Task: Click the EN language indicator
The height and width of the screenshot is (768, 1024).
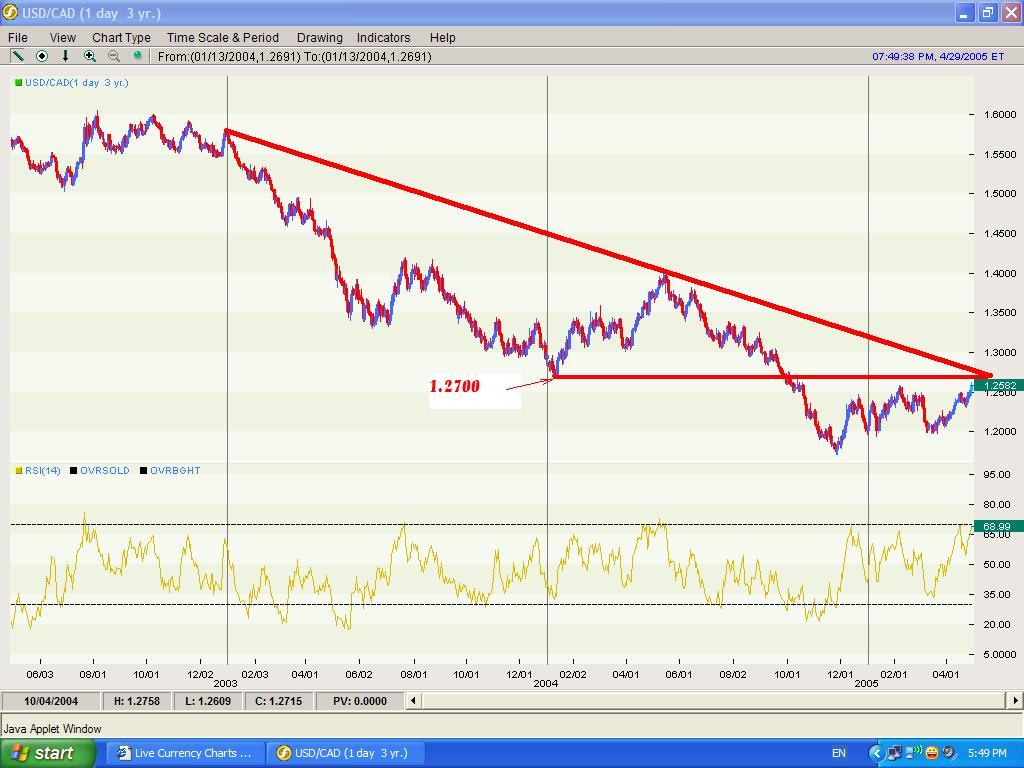Action: coord(839,754)
